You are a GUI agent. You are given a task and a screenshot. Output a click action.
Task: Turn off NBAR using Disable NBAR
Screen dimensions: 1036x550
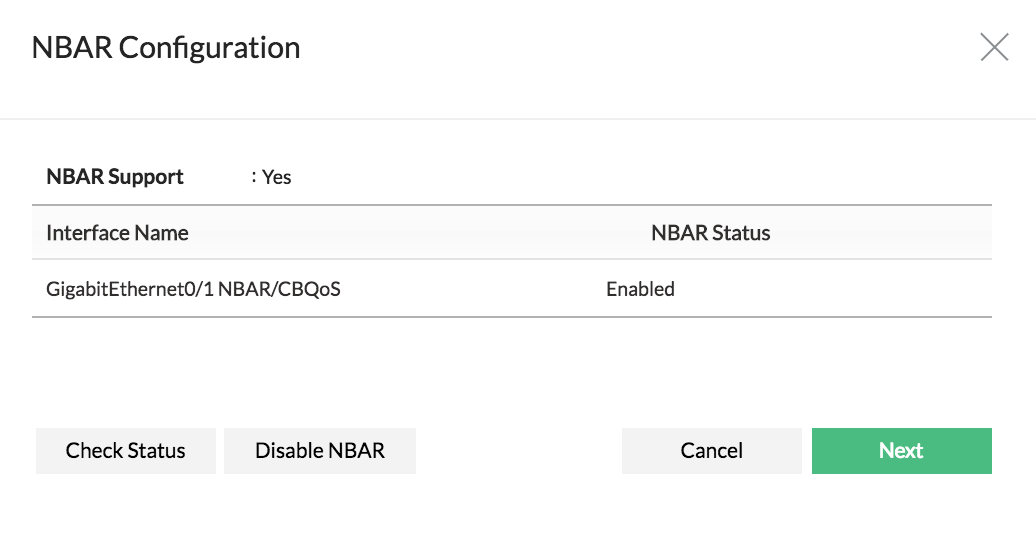click(320, 451)
